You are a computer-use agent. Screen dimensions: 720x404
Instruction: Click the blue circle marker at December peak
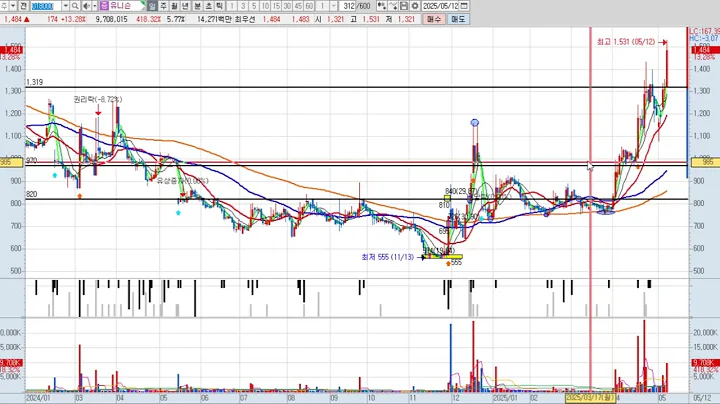pos(475,123)
